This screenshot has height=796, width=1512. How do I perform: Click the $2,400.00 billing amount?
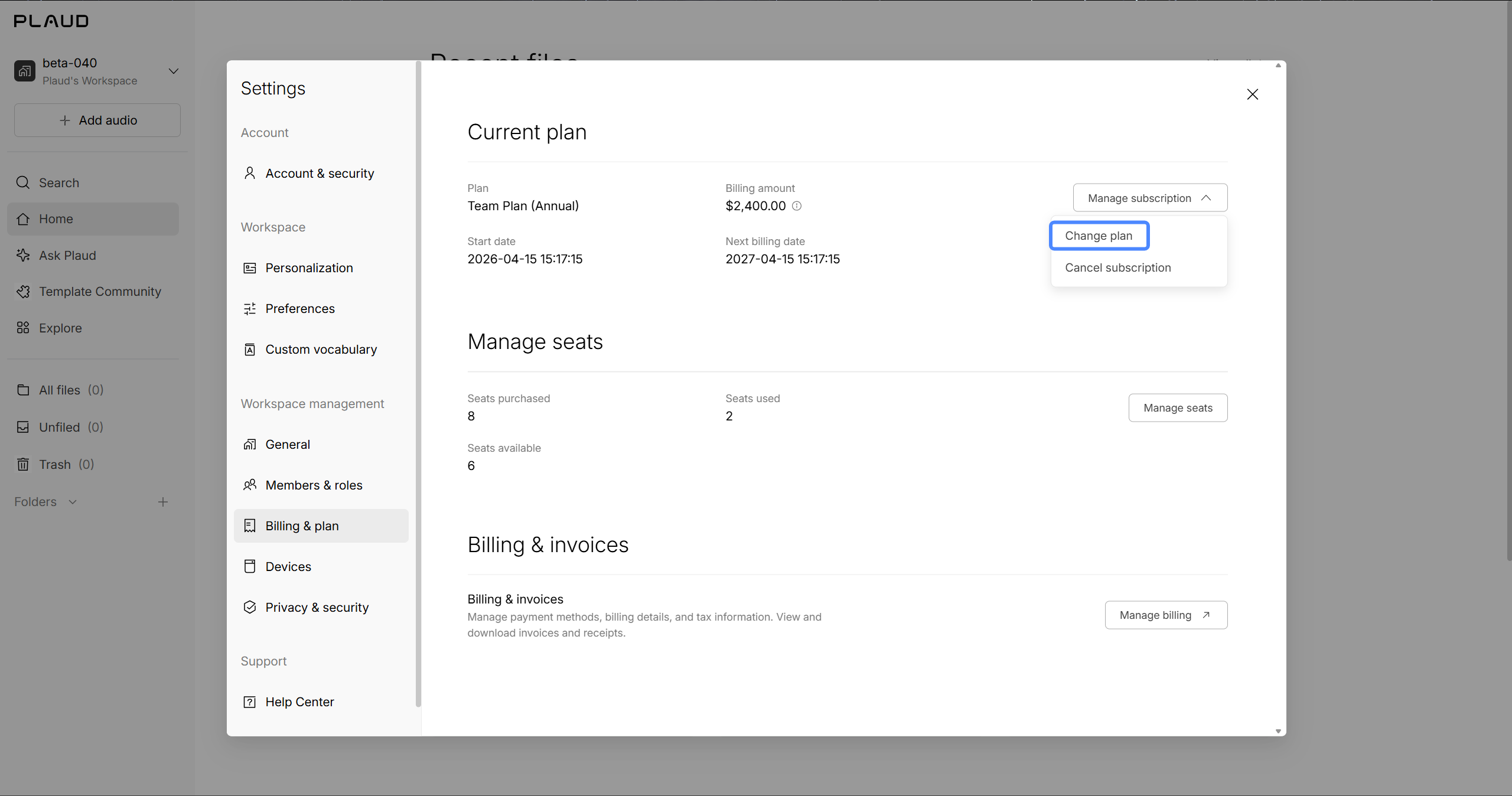[x=755, y=206]
